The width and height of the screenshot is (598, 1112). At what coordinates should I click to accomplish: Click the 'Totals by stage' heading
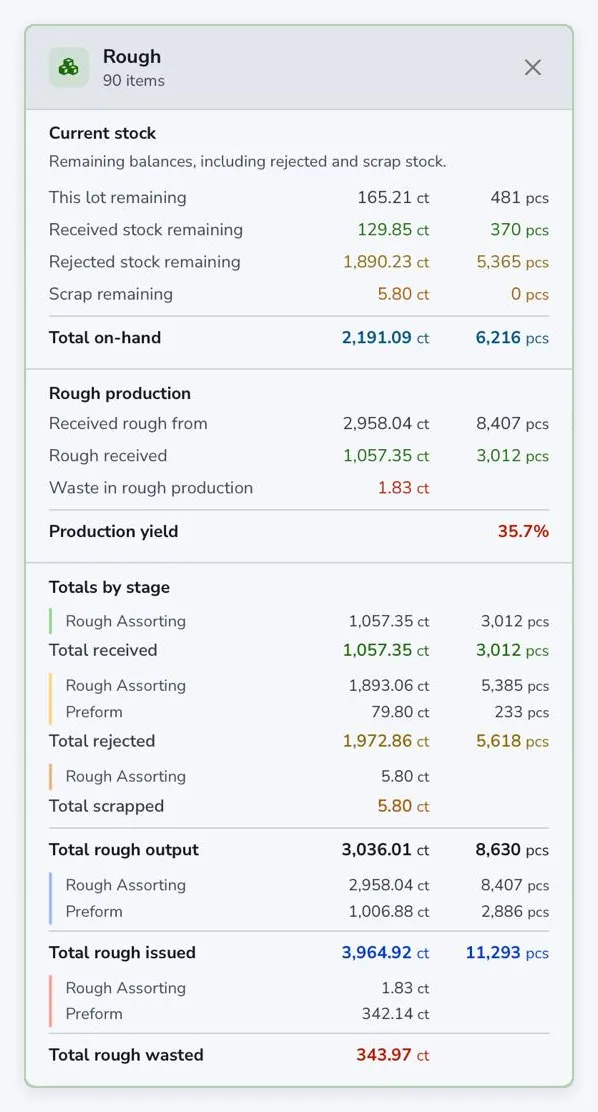[x=109, y=587]
